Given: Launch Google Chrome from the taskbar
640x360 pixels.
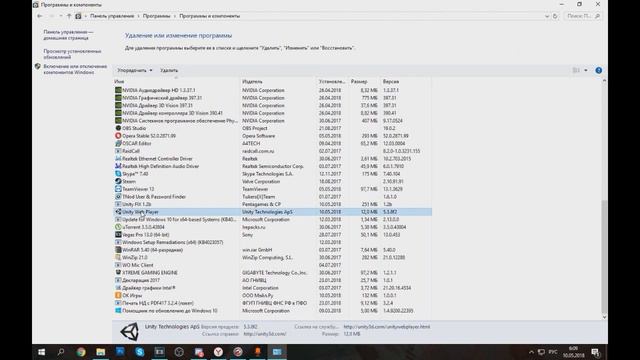Looking at the screenshot, I should [81, 352].
